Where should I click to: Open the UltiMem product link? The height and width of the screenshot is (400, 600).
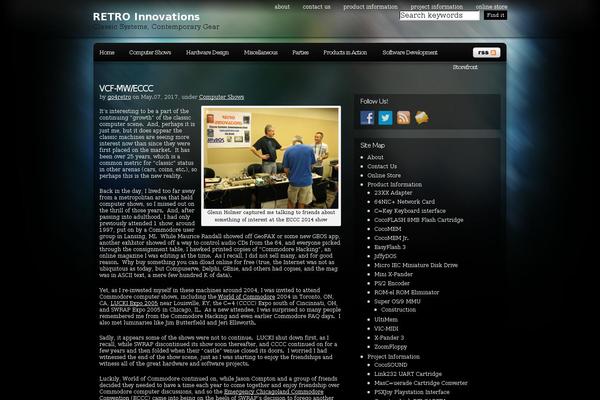coord(386,320)
